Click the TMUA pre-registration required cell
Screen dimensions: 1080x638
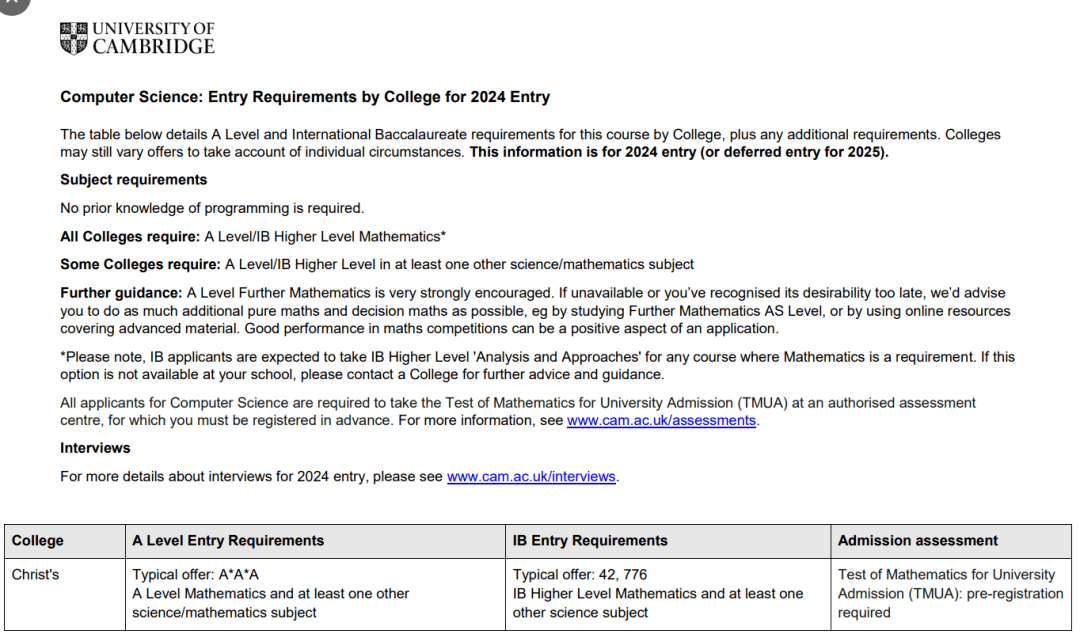tap(951, 594)
